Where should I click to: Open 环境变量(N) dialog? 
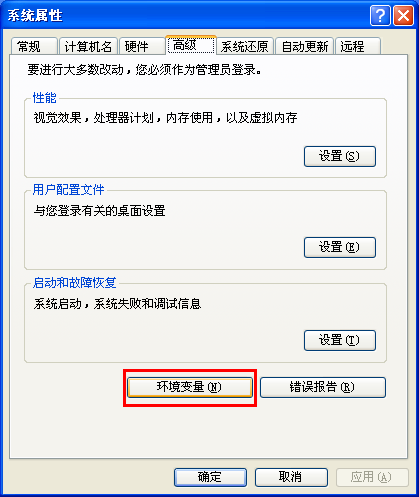pos(190,387)
